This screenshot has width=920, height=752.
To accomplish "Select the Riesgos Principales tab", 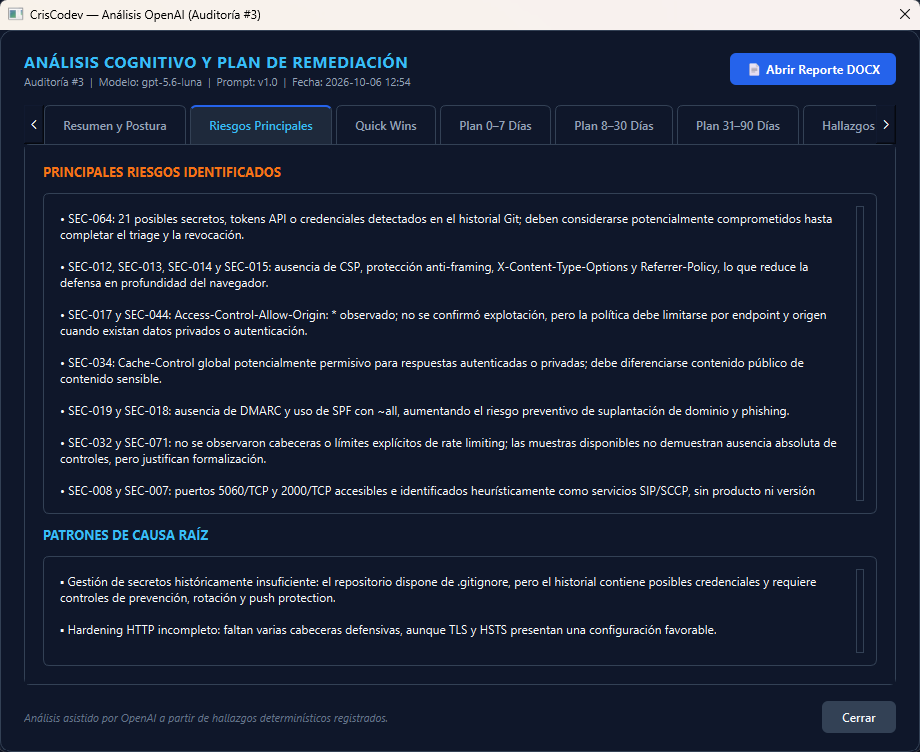I will 261,126.
